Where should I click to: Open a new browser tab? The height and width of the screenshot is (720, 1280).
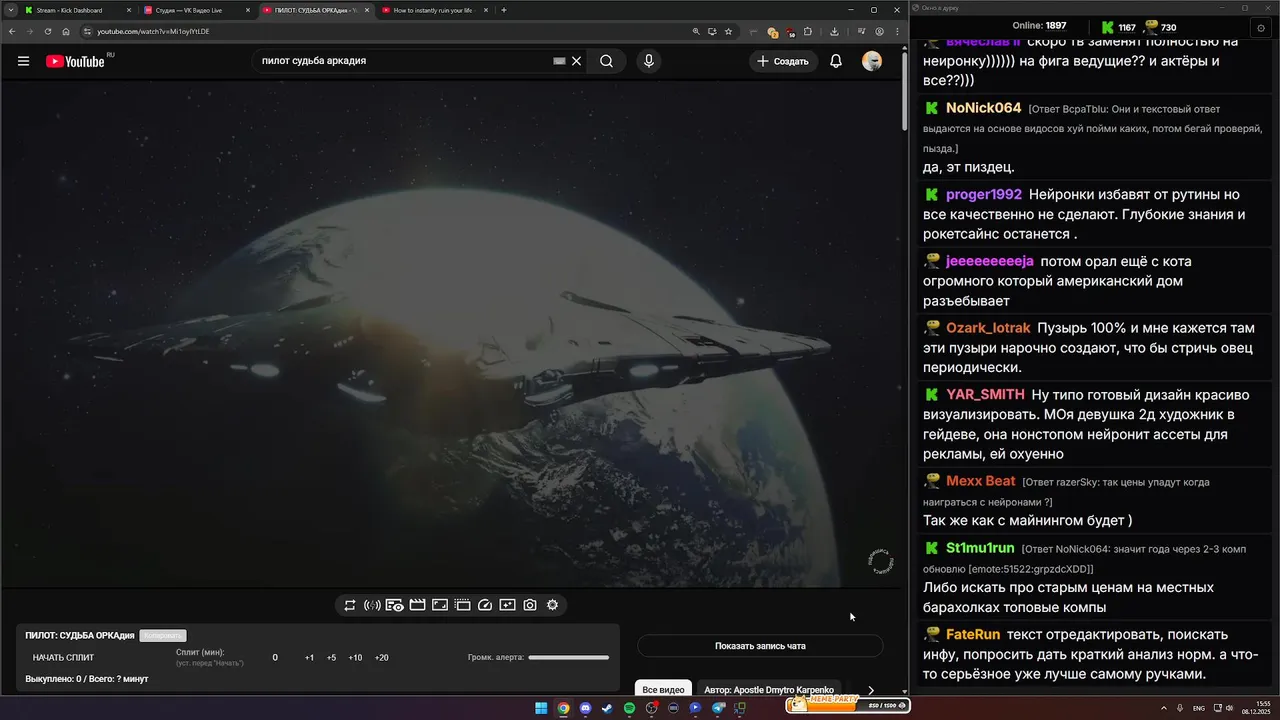pyautogui.click(x=504, y=10)
